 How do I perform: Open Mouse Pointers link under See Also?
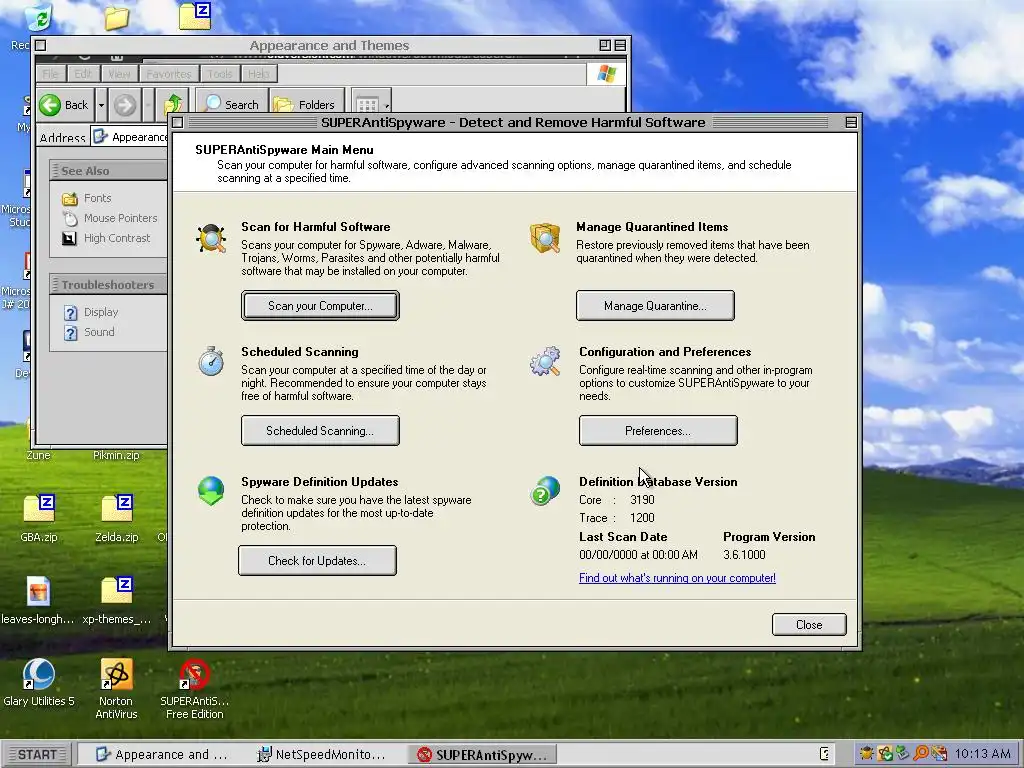point(120,218)
